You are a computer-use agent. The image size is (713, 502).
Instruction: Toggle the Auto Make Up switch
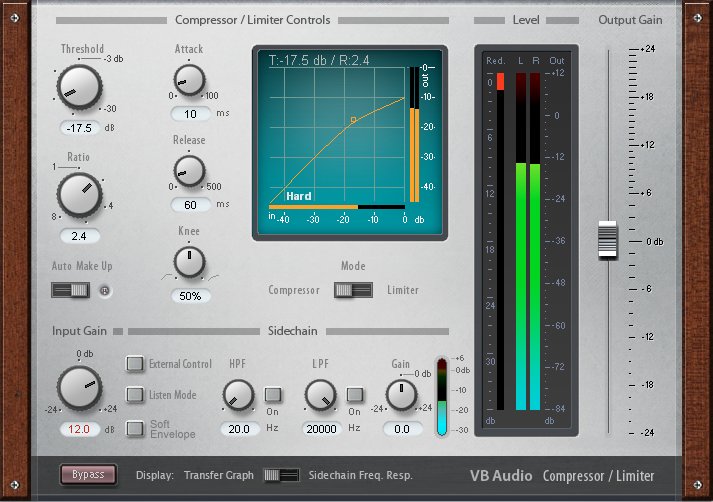click(71, 291)
